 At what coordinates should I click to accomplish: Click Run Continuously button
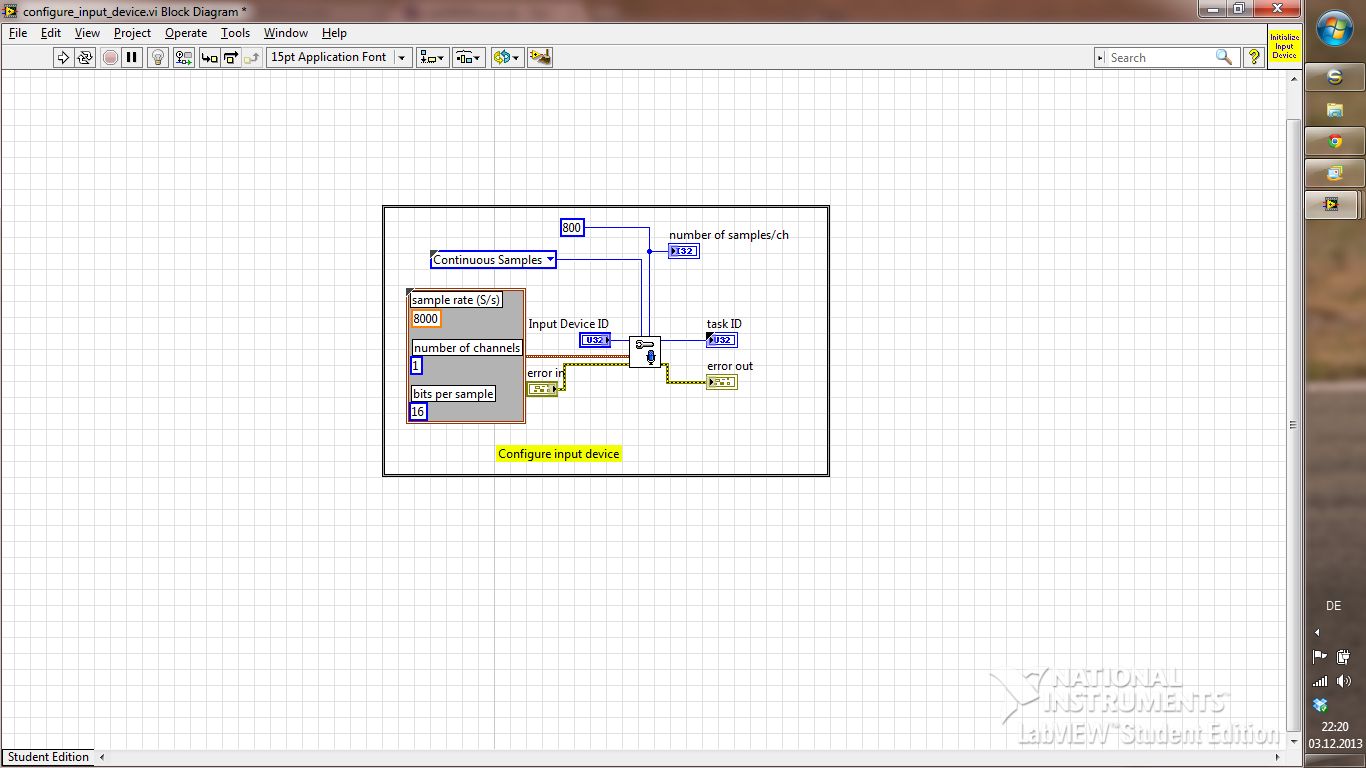pos(85,58)
